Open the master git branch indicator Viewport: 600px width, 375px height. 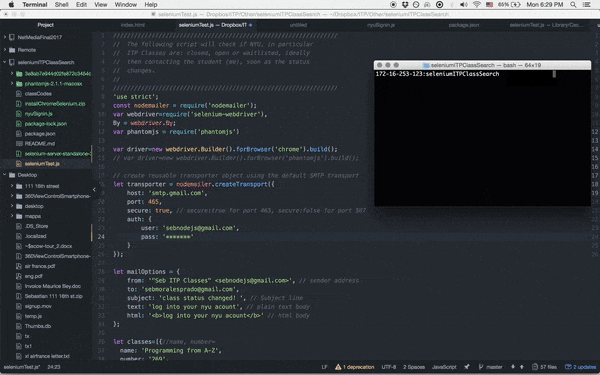pyautogui.click(x=491, y=367)
